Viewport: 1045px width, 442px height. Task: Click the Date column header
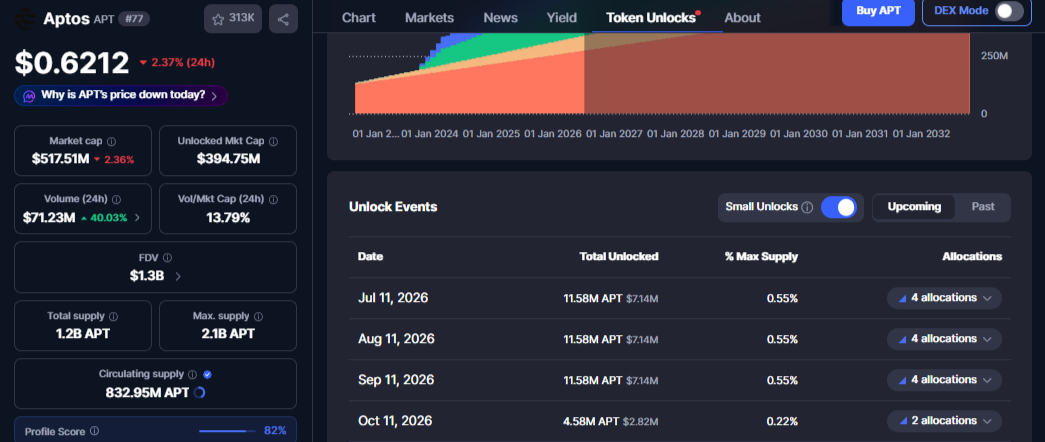371,257
